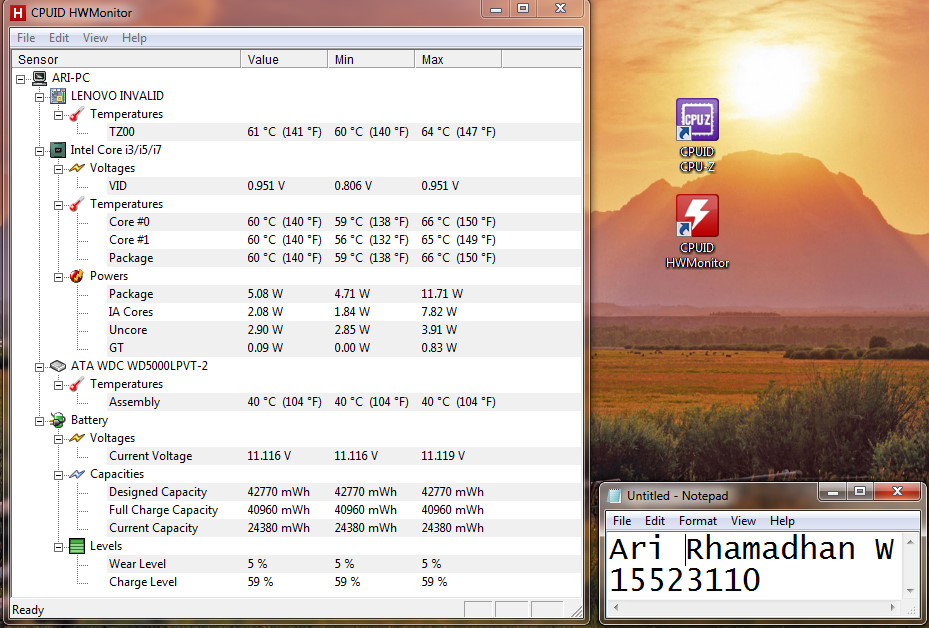Collapse the Intel Core i3/i5/i7 node

coord(40,151)
